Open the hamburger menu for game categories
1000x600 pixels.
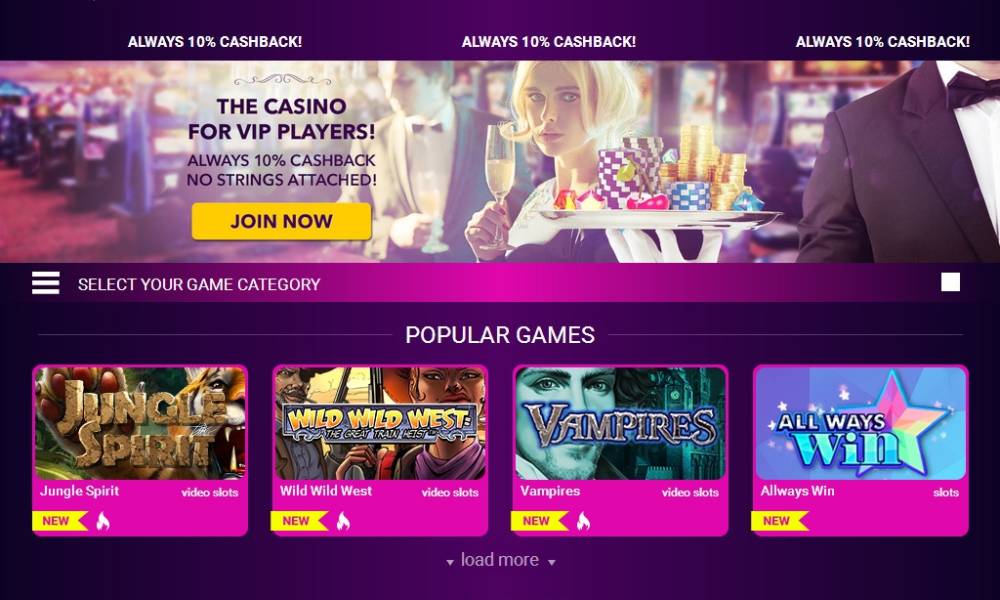pyautogui.click(x=46, y=283)
